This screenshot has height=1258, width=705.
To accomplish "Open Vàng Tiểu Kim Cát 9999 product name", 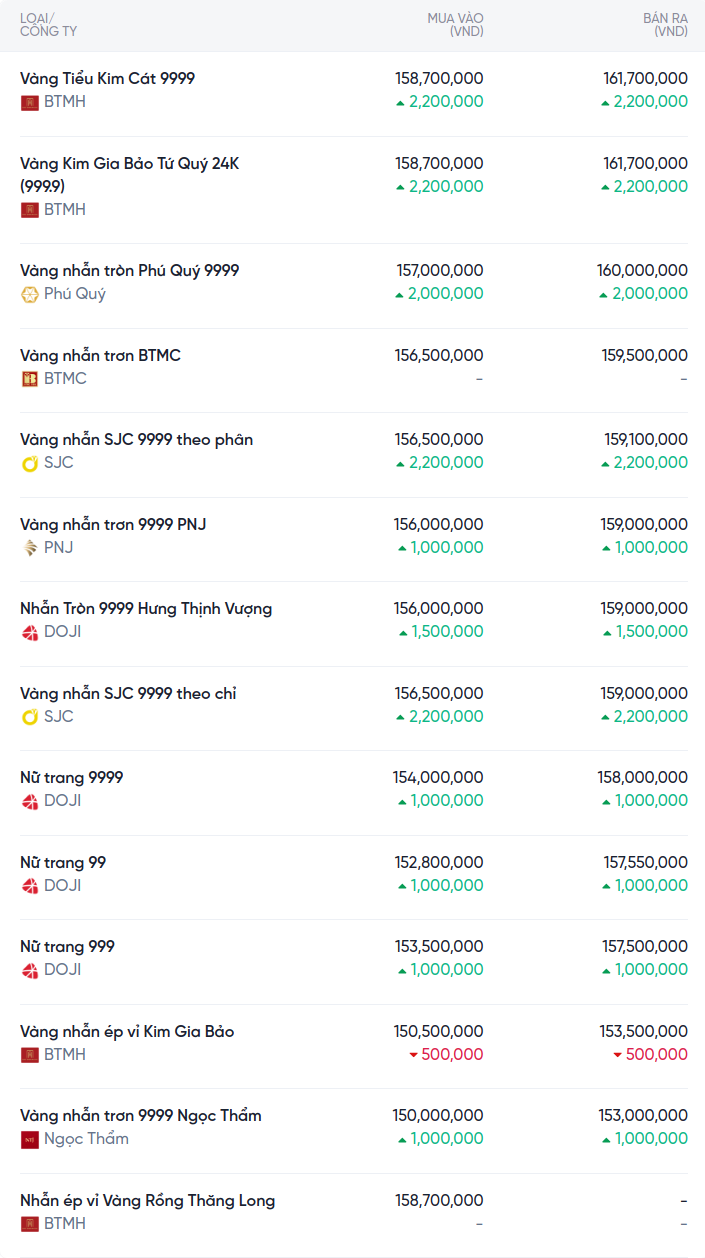I will coord(107,78).
